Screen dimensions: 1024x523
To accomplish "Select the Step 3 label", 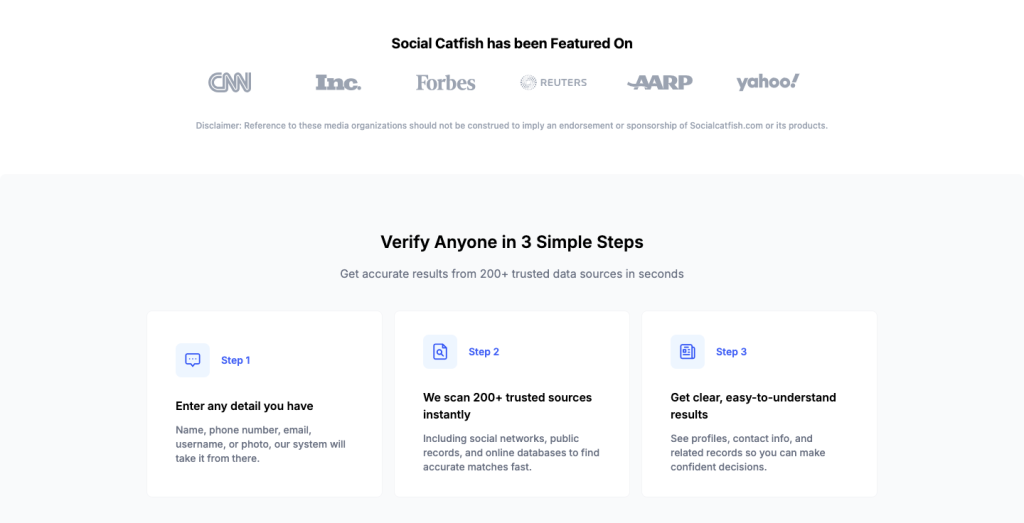I will tap(731, 352).
